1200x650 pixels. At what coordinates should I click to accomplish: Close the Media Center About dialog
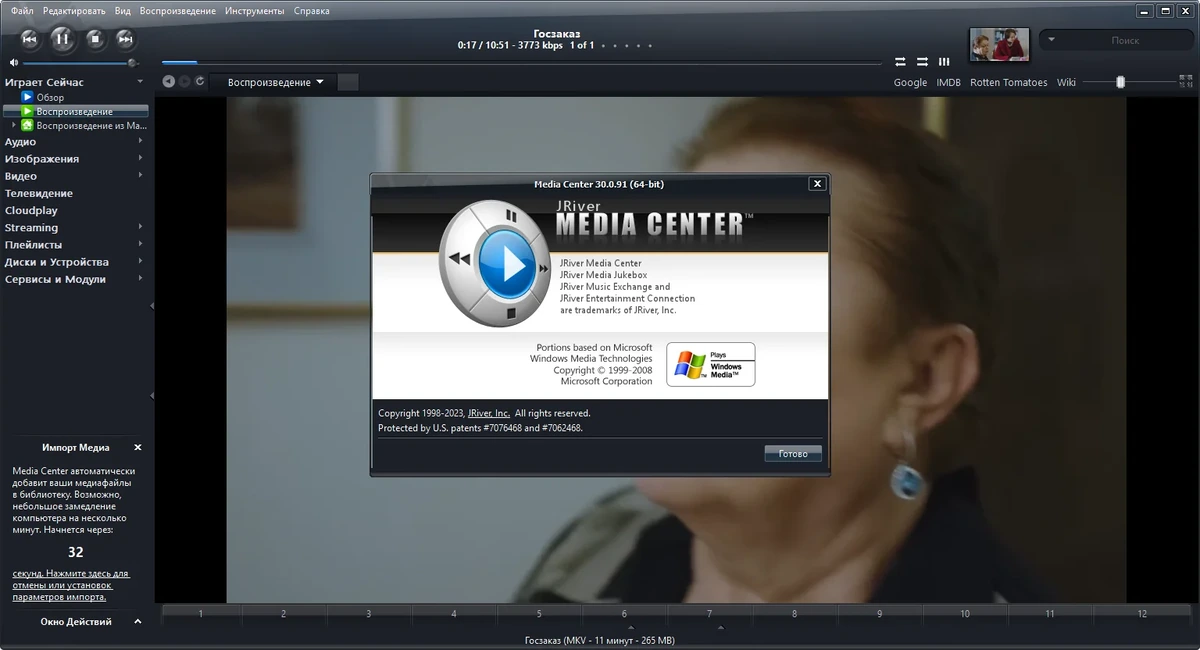[x=817, y=184]
